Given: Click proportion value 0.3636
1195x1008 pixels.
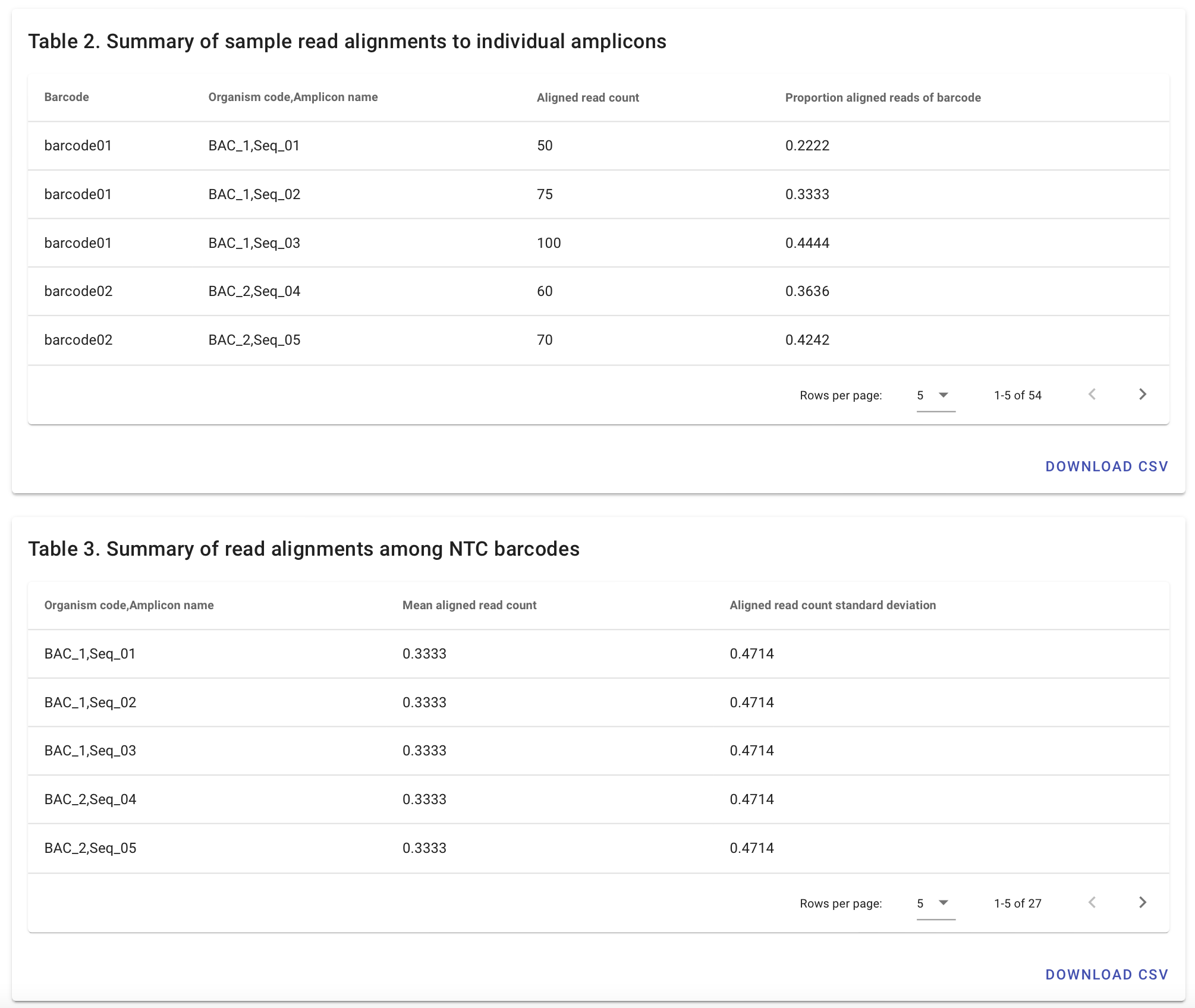Looking at the screenshot, I should [x=807, y=291].
